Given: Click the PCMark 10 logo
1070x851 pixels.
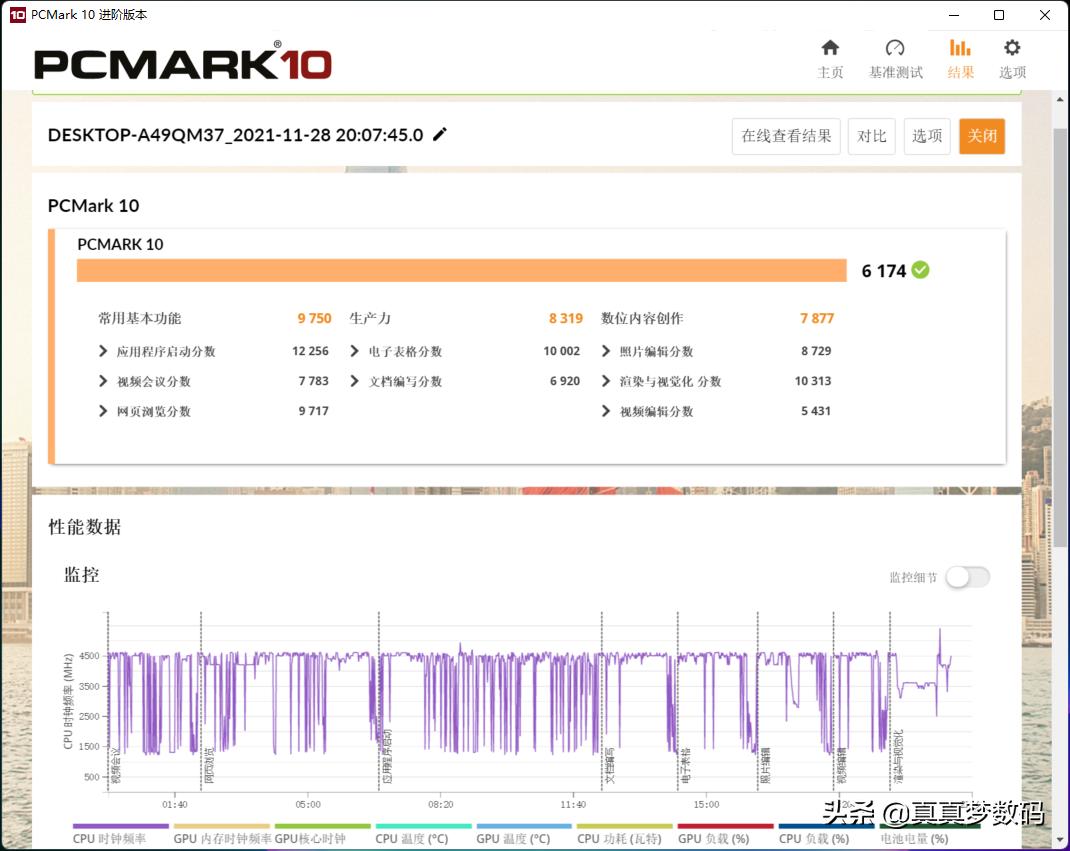Looking at the screenshot, I should tap(183, 62).
